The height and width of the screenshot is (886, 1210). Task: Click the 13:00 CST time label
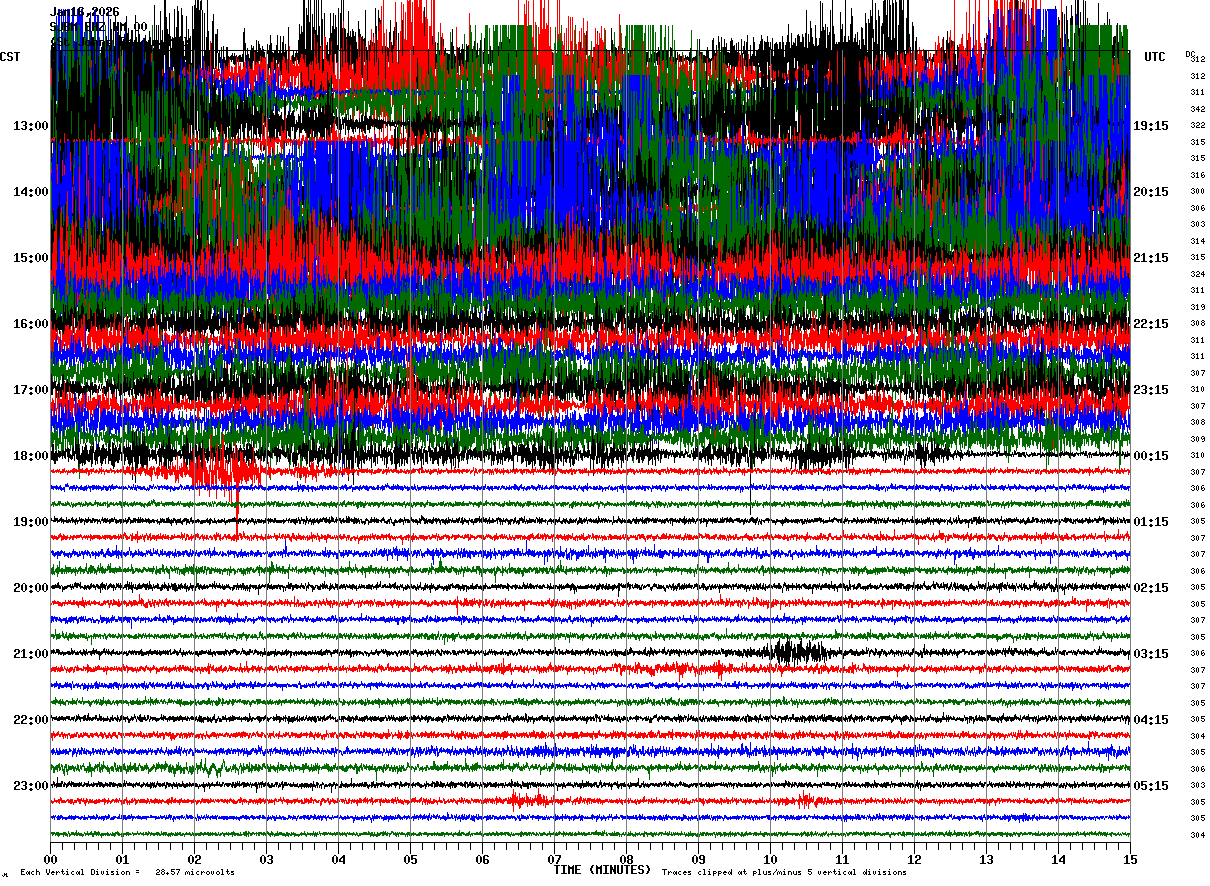click(31, 126)
